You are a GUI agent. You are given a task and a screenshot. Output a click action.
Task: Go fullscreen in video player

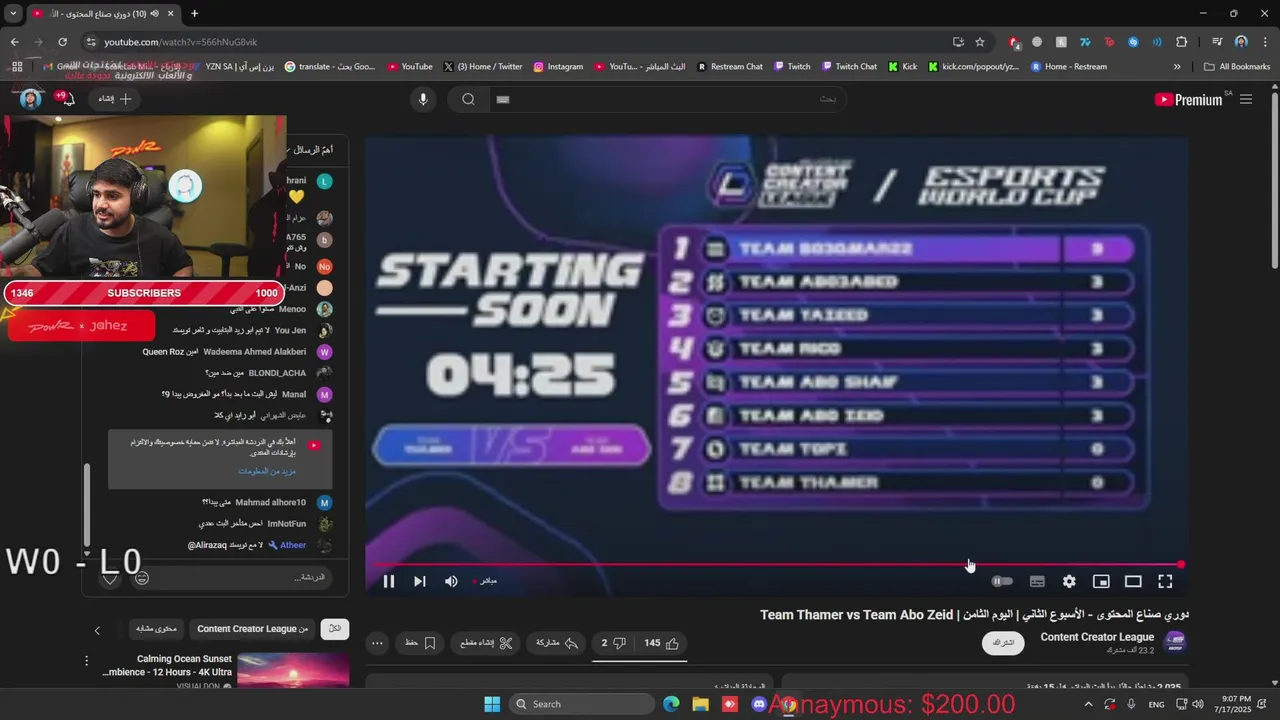[x=1165, y=581]
